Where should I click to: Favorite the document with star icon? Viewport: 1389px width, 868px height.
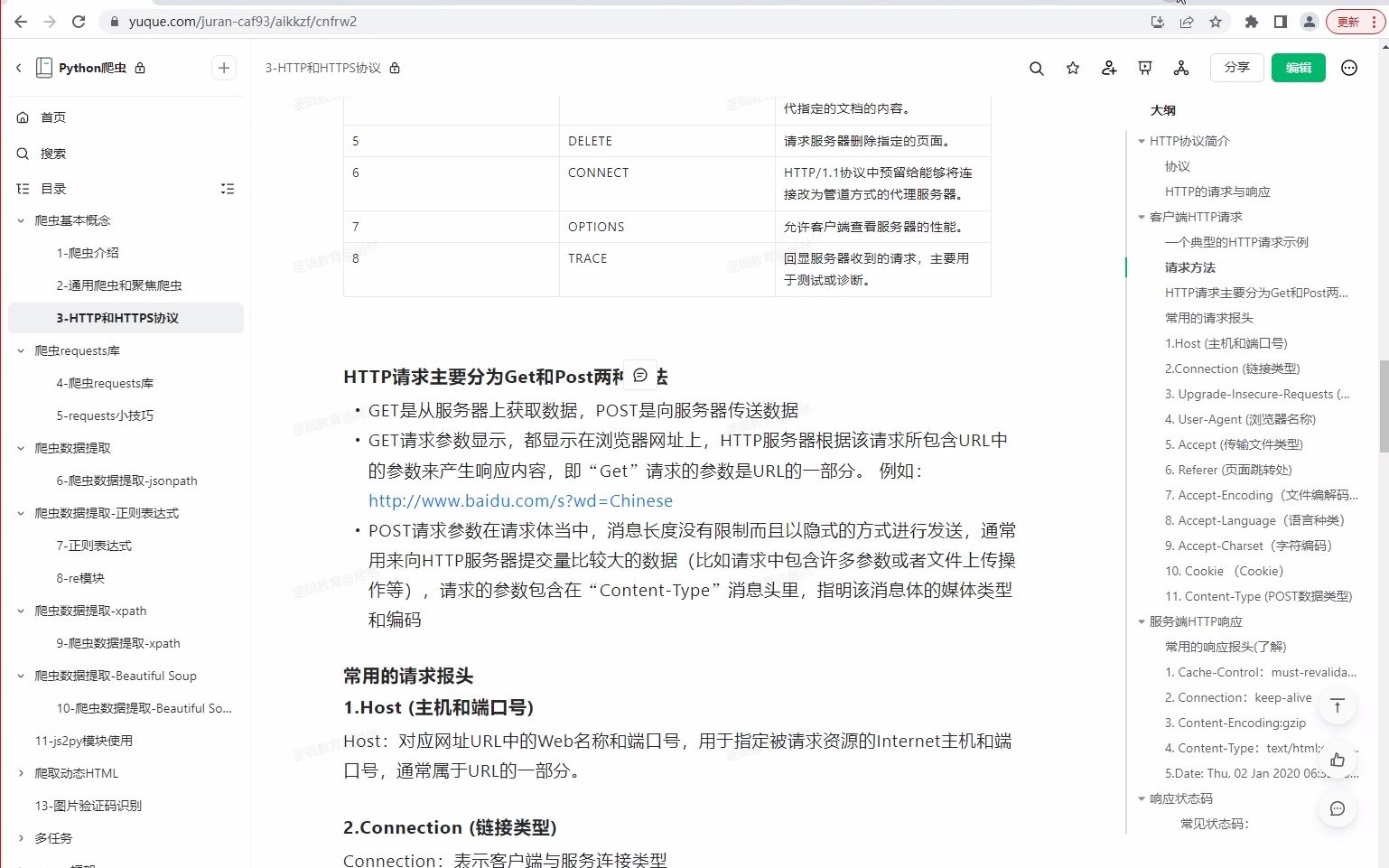(1073, 68)
